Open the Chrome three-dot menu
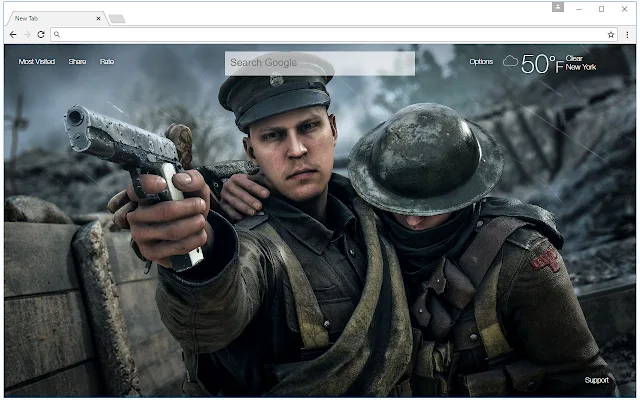The image size is (640, 400). tap(627, 35)
